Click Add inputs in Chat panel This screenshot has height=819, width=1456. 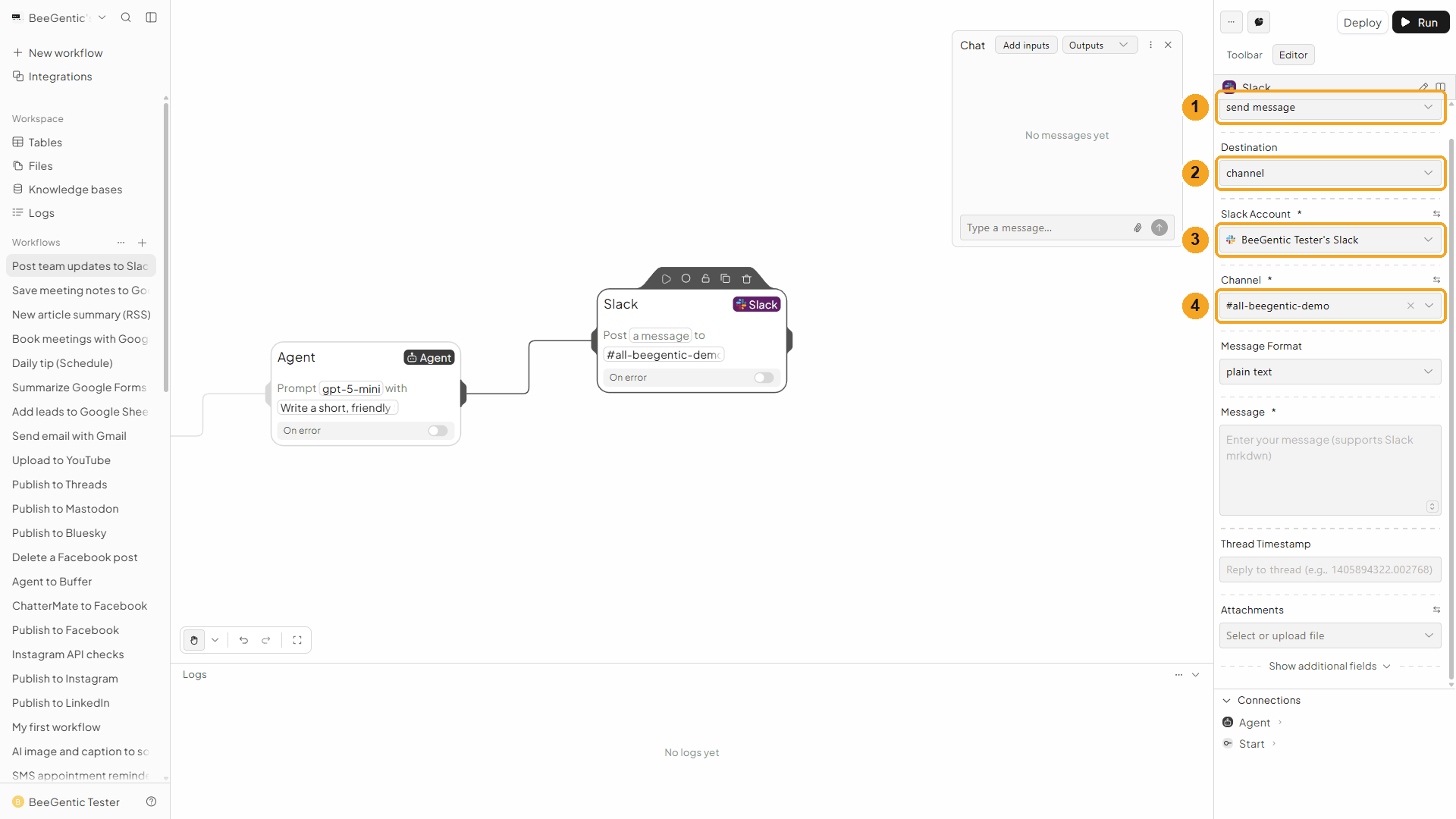[x=1026, y=45]
